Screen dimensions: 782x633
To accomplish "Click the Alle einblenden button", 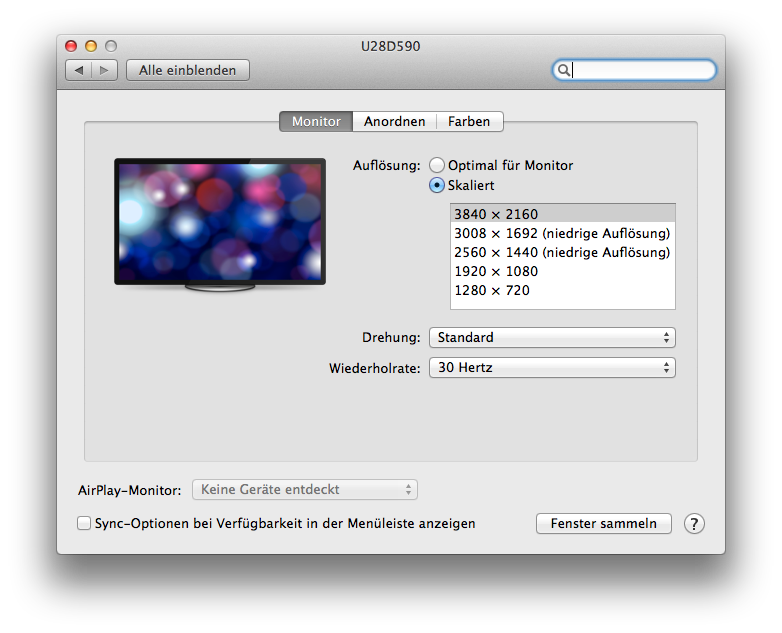I will (188, 70).
